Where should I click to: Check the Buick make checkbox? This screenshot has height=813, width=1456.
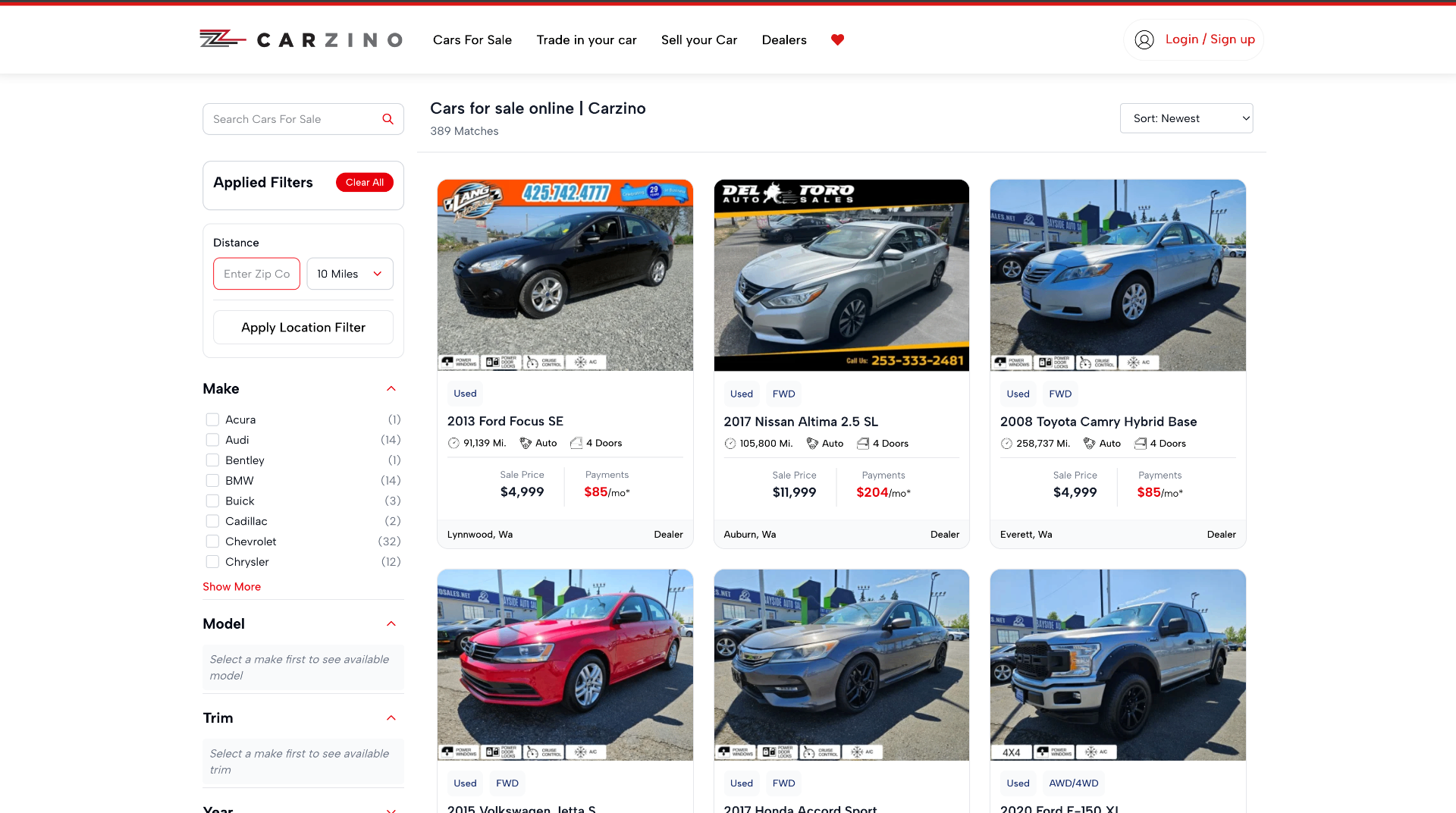[x=212, y=501]
